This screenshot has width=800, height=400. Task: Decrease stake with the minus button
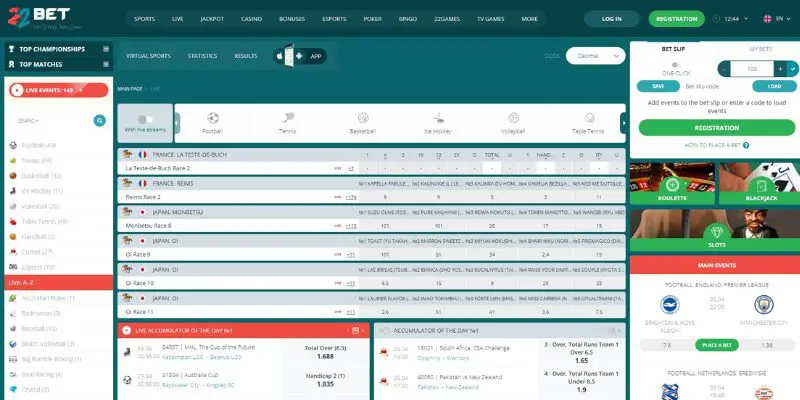pos(724,68)
